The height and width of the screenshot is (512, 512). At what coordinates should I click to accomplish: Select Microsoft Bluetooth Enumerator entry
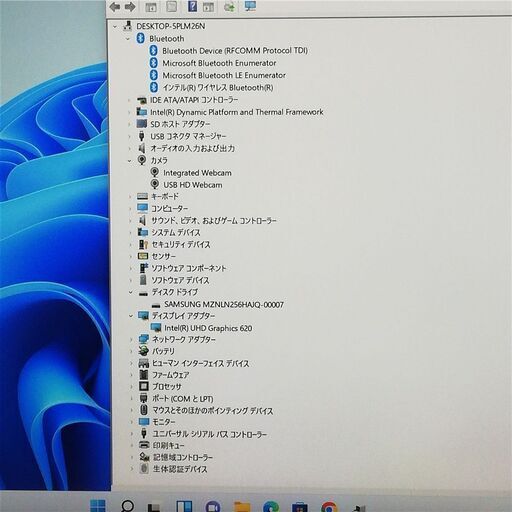219,63
